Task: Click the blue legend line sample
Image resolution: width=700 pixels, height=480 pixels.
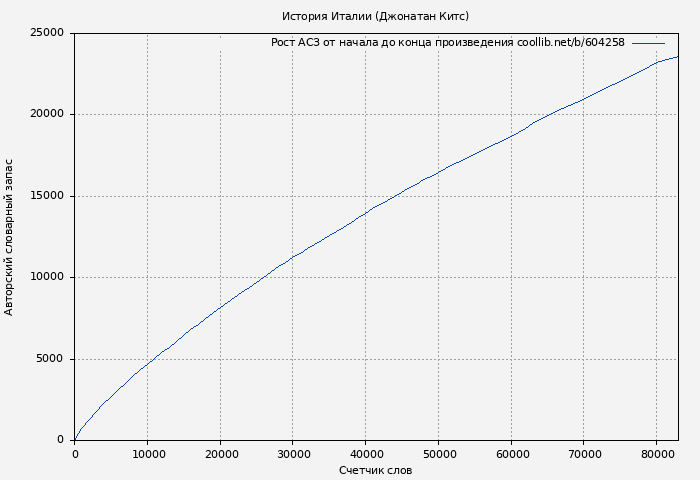Action: [x=648, y=43]
